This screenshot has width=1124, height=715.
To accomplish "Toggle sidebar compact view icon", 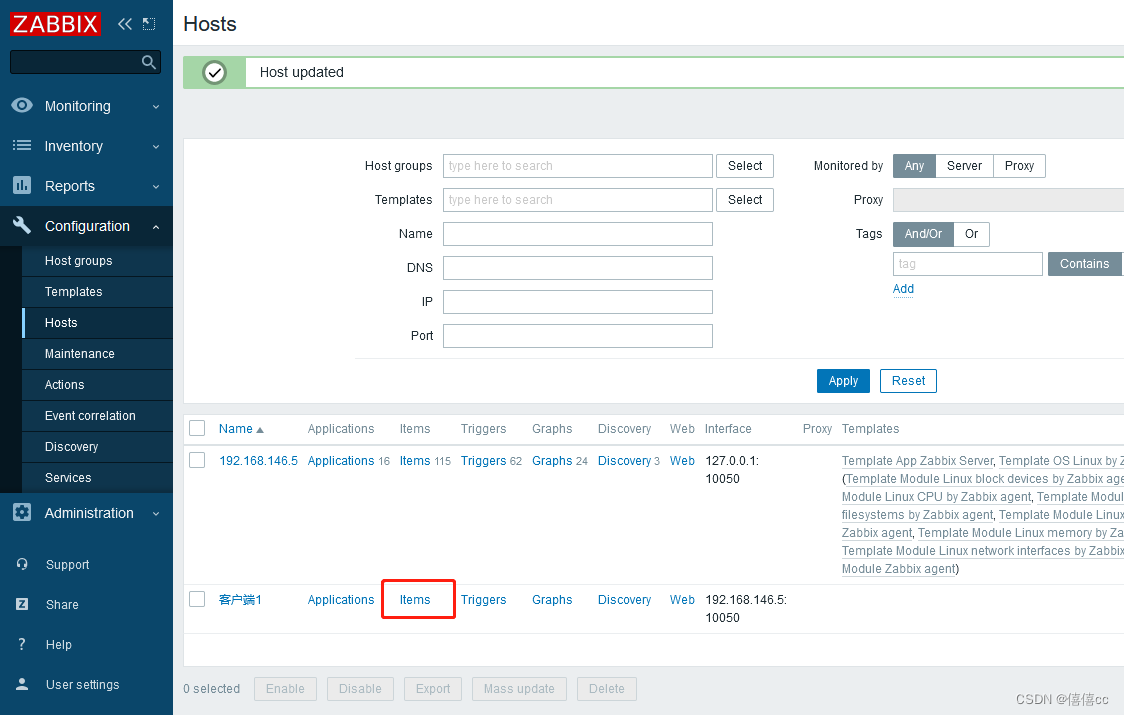I will pos(149,24).
